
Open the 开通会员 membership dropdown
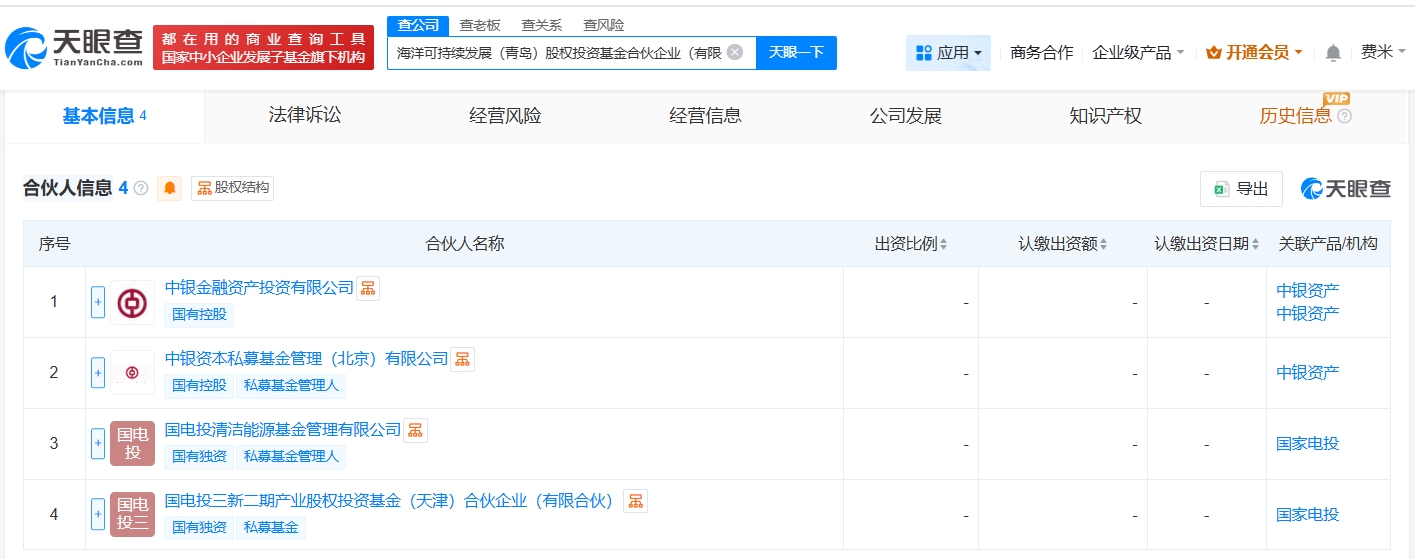[1254, 53]
